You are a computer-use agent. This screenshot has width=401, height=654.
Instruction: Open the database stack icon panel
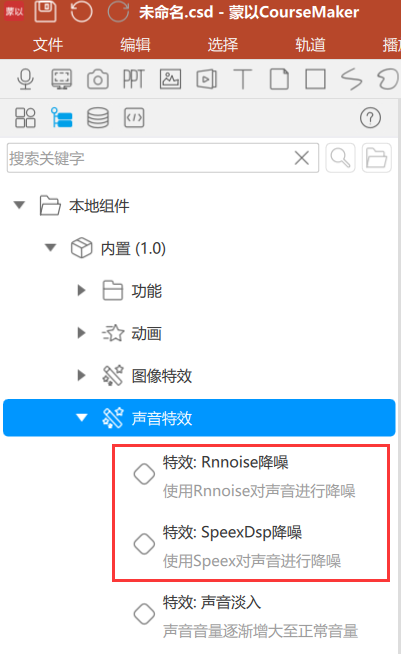click(98, 118)
